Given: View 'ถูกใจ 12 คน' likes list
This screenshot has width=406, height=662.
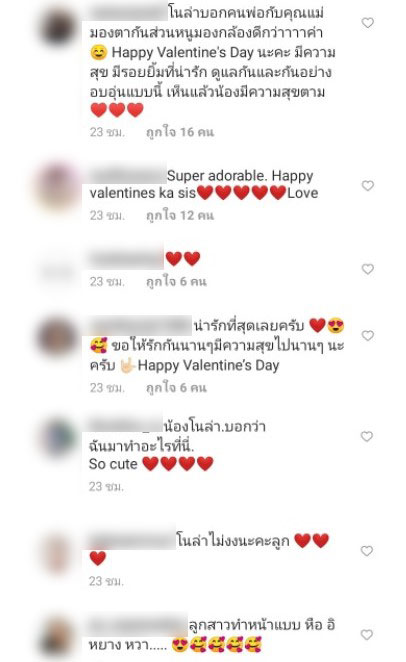Looking at the screenshot, I should pos(180,216).
